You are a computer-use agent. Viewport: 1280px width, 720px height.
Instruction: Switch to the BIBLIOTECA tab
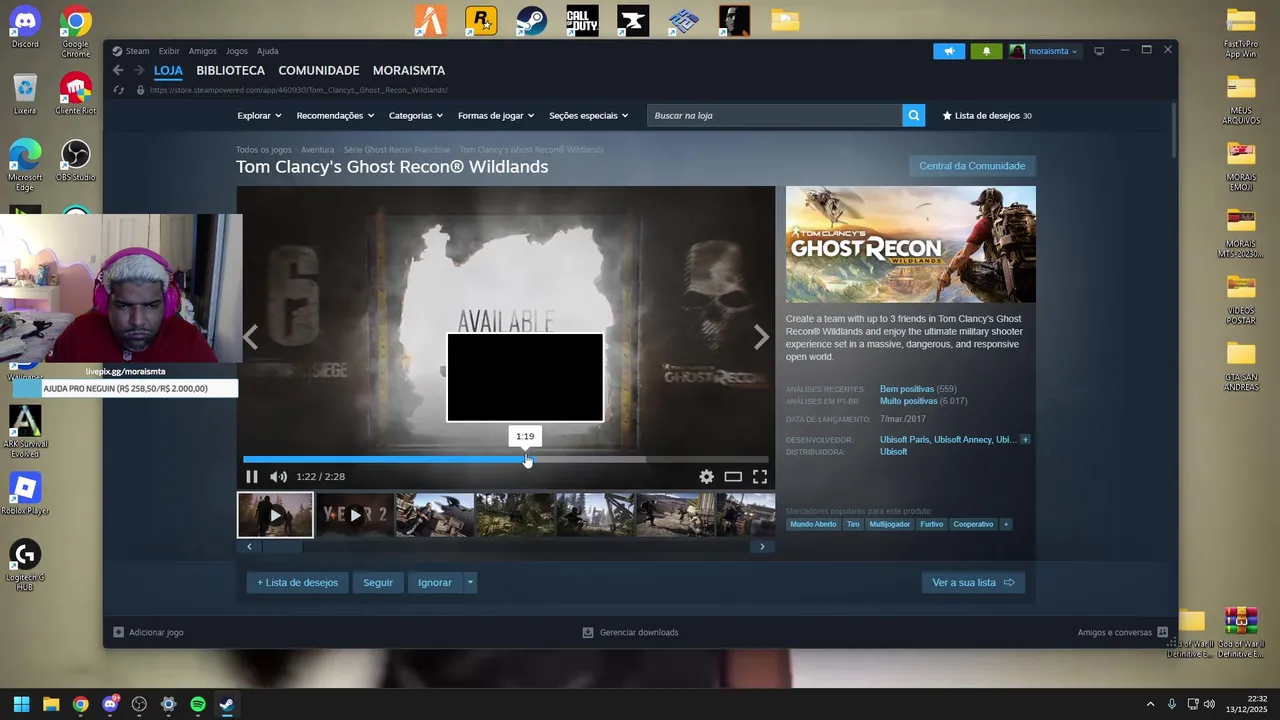231,70
